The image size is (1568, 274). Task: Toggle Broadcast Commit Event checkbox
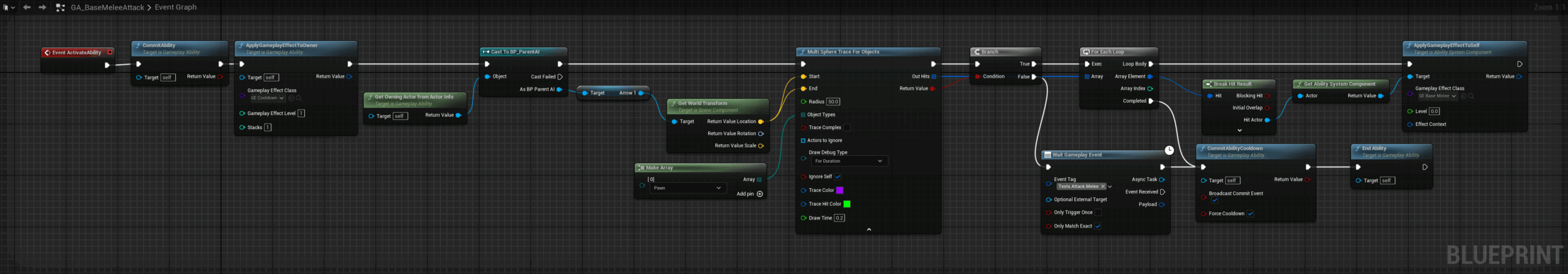click(x=1215, y=200)
